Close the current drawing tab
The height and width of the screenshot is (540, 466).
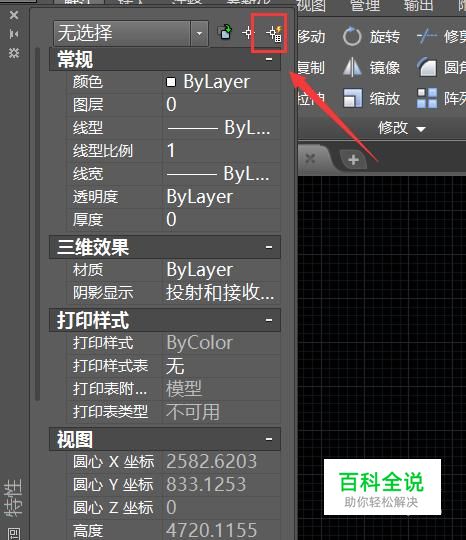[x=310, y=158]
